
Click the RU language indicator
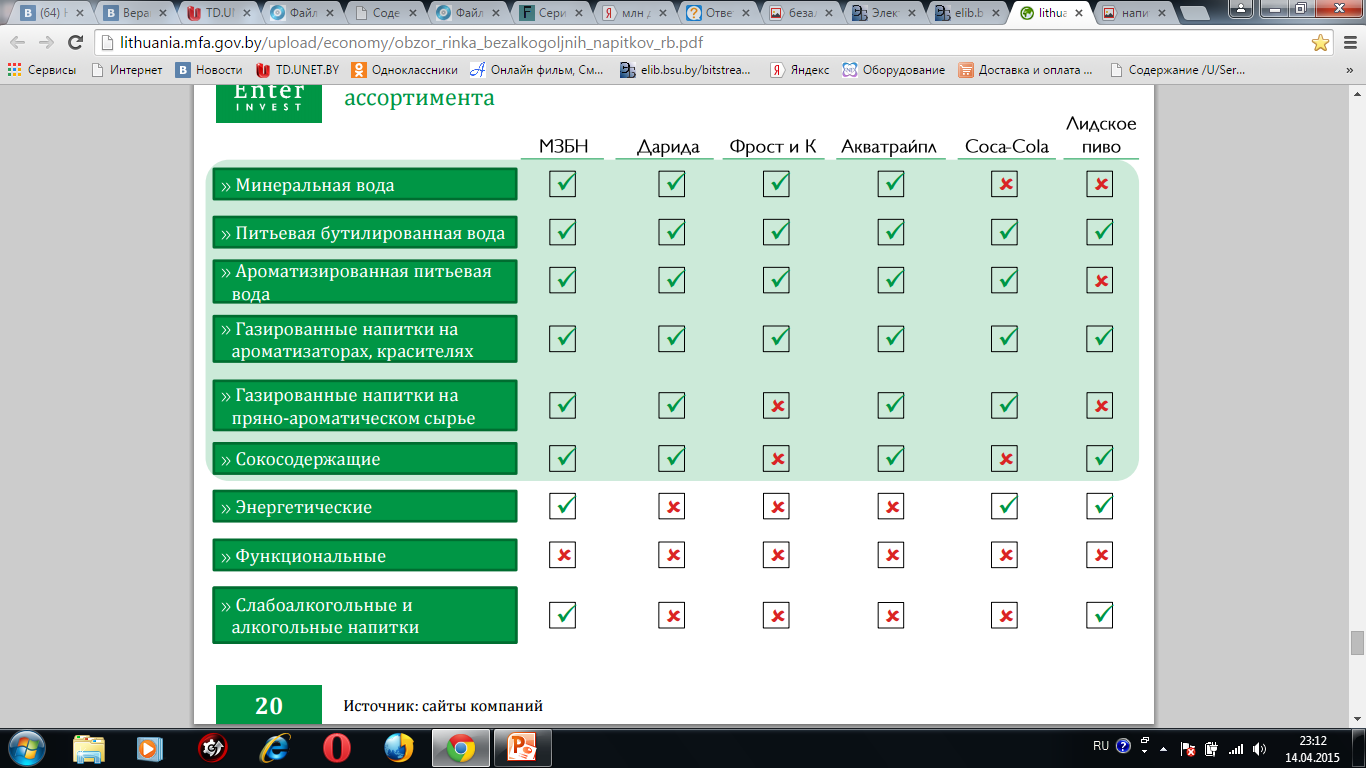coord(1101,746)
